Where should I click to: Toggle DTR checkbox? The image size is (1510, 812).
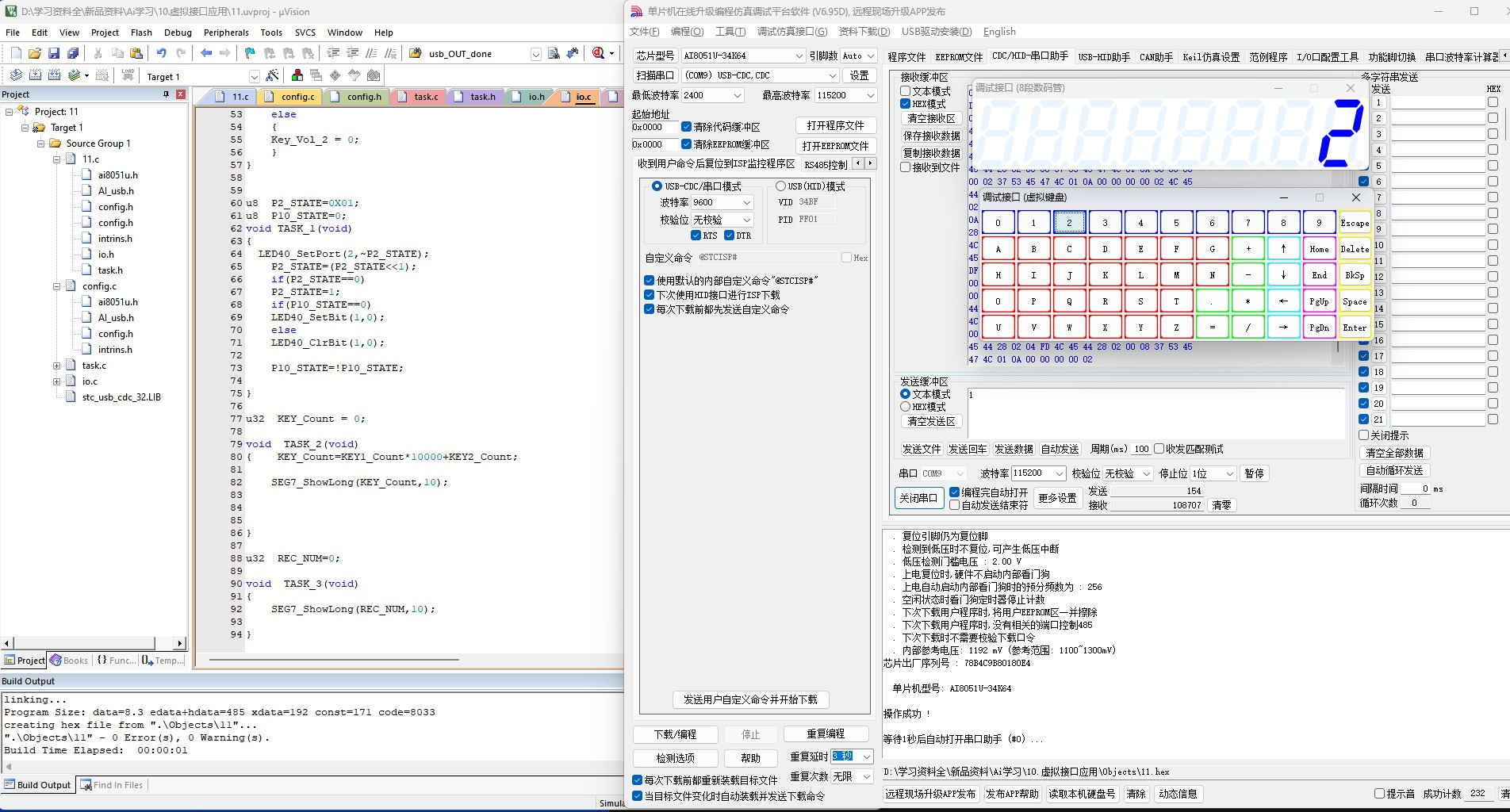click(729, 236)
